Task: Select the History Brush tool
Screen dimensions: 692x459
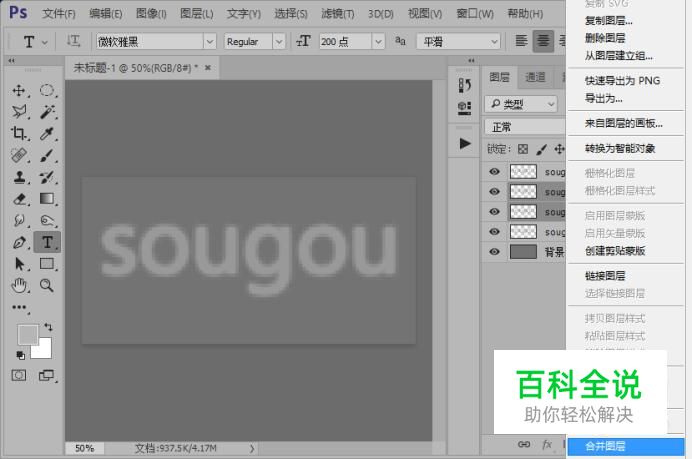Action: [x=47, y=177]
